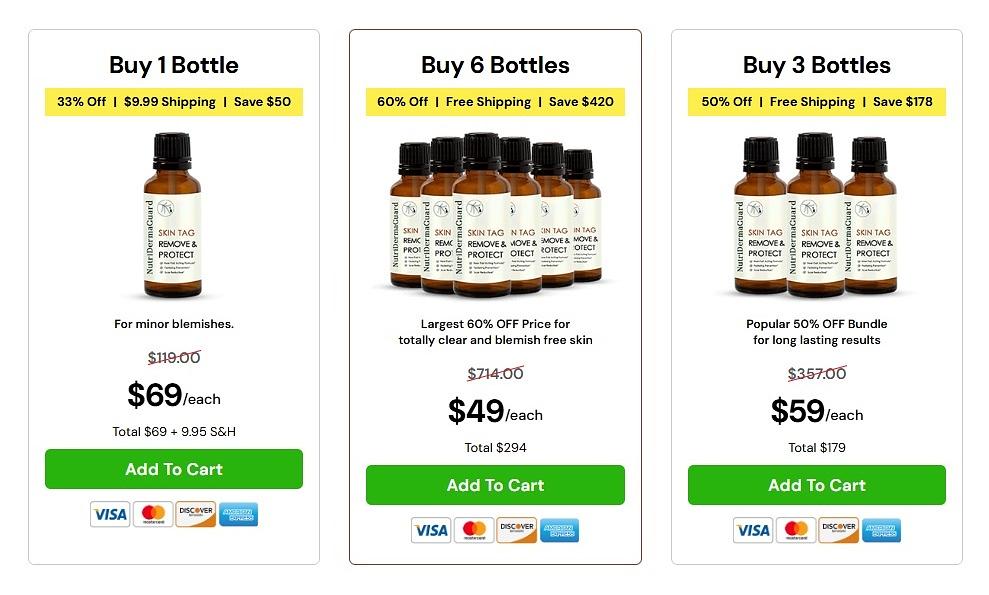The image size is (989, 595).
Task: Click Visa icon under Buy 3 Bottles
Action: click(753, 530)
